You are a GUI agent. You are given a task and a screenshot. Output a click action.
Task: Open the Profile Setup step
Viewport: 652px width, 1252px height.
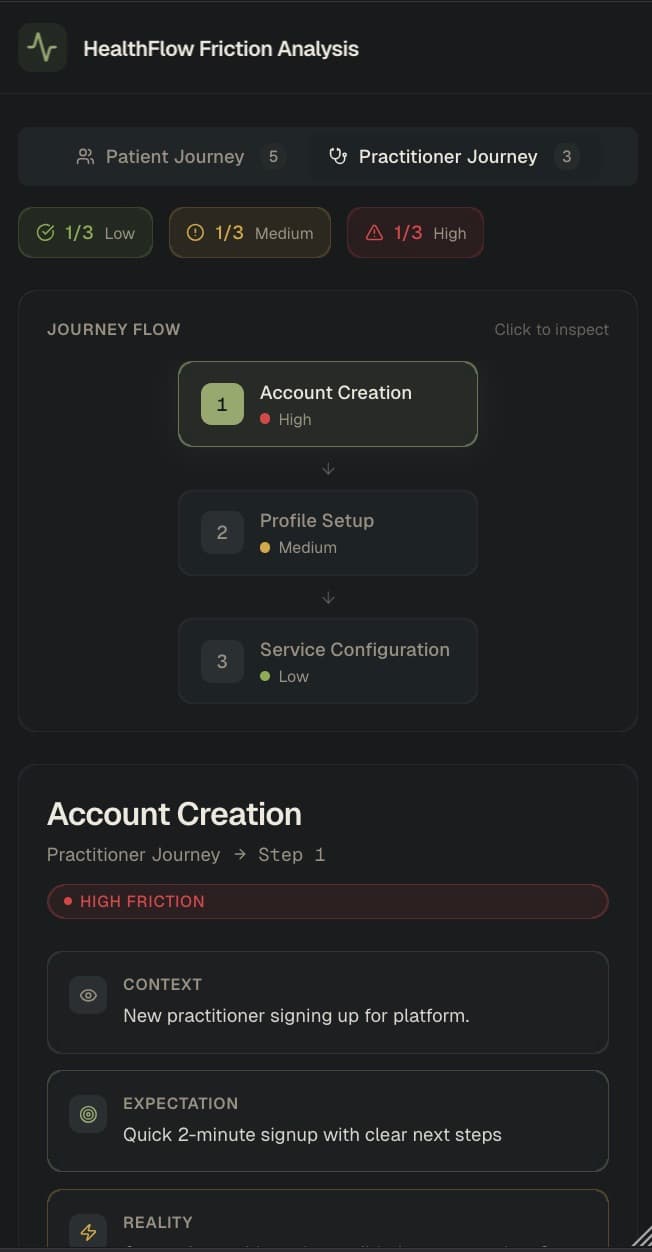tap(328, 532)
